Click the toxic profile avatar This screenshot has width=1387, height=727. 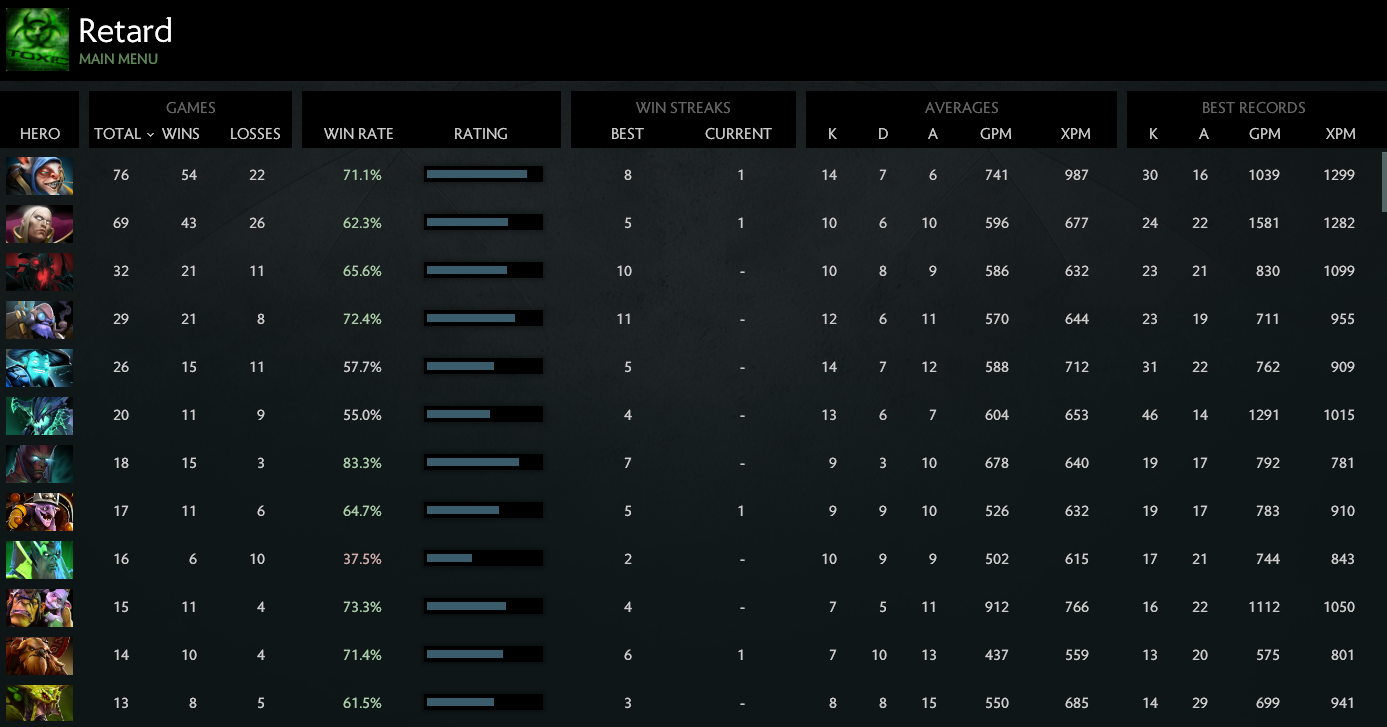[37, 39]
